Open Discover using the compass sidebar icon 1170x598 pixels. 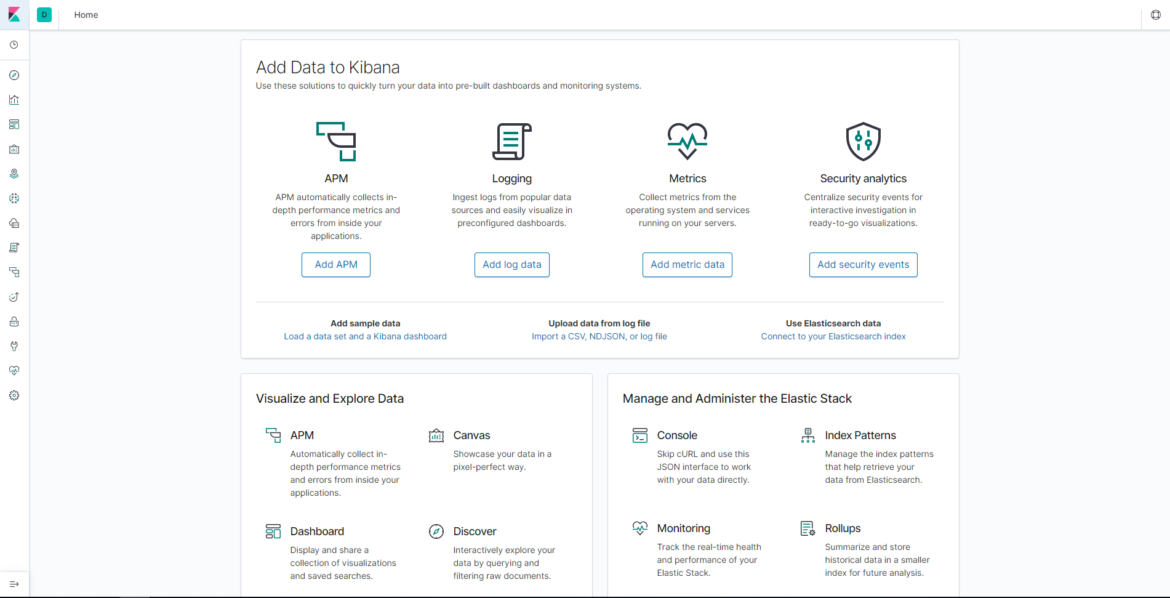coord(14,74)
